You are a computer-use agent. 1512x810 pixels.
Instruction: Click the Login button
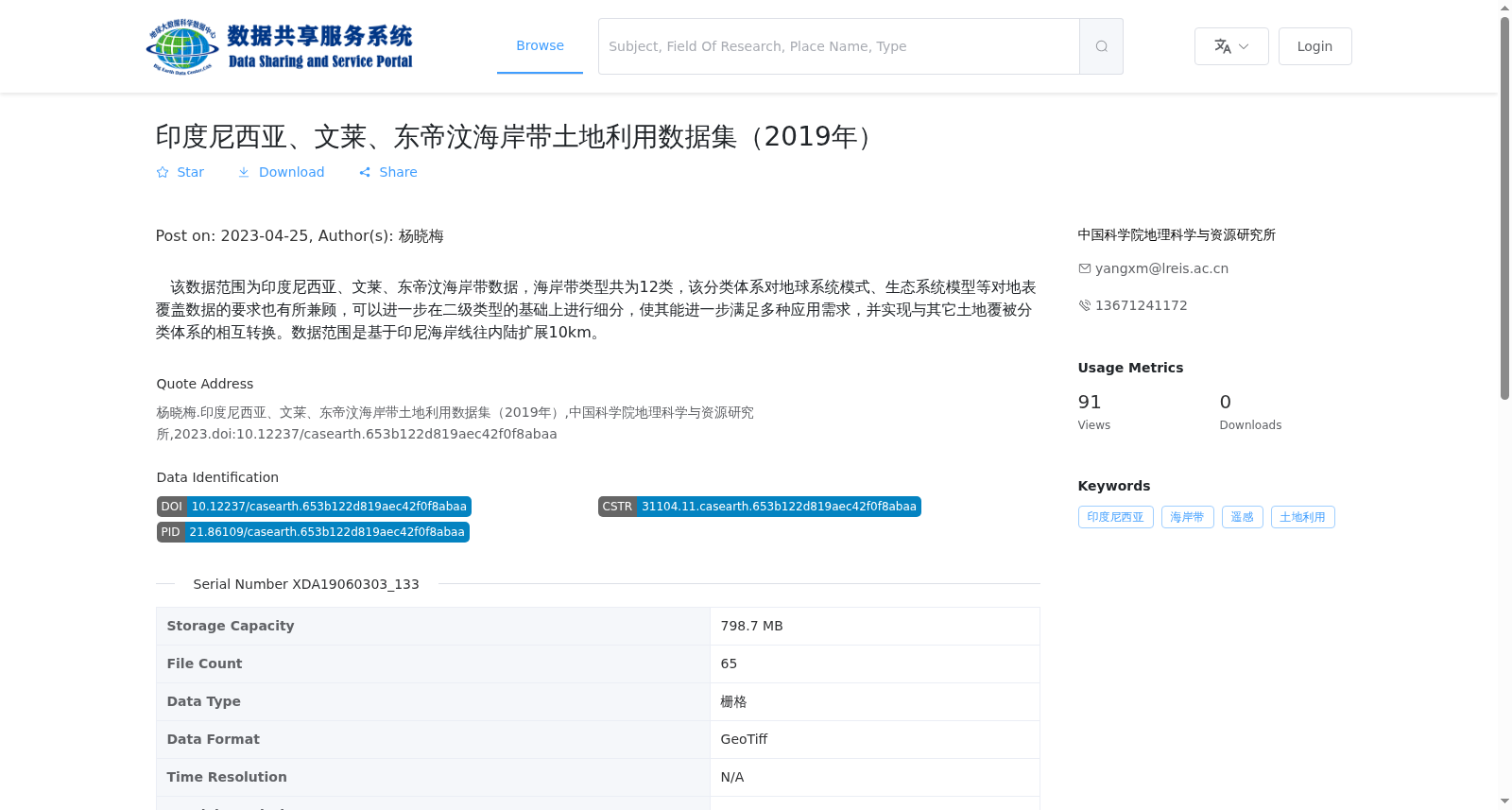(1314, 46)
